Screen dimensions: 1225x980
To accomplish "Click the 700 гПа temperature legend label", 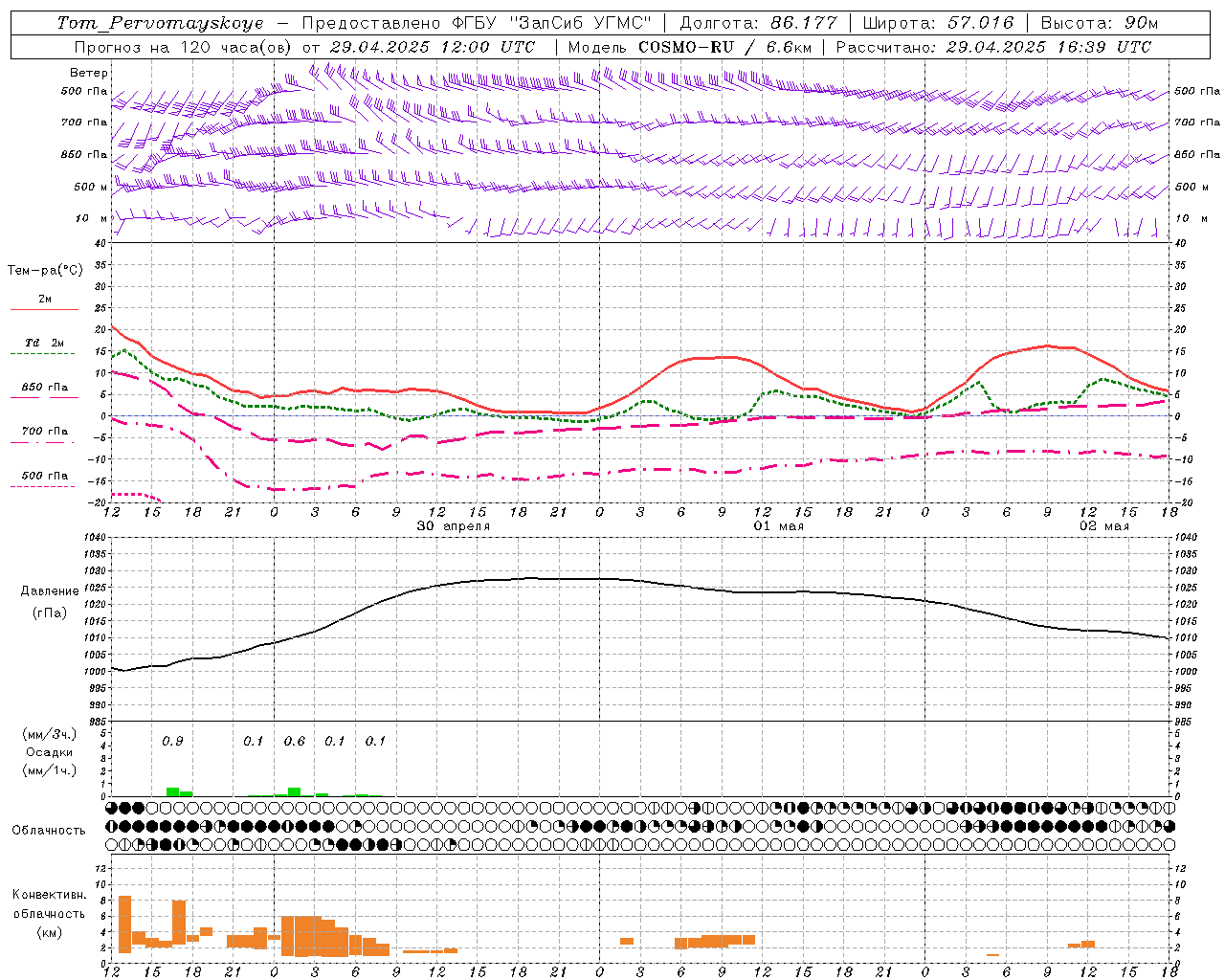I will coord(45,432).
